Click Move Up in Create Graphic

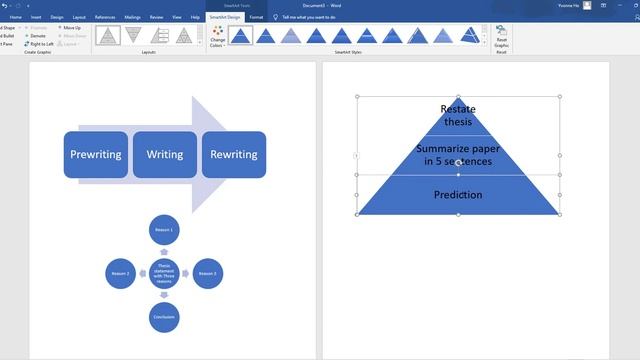pos(69,28)
